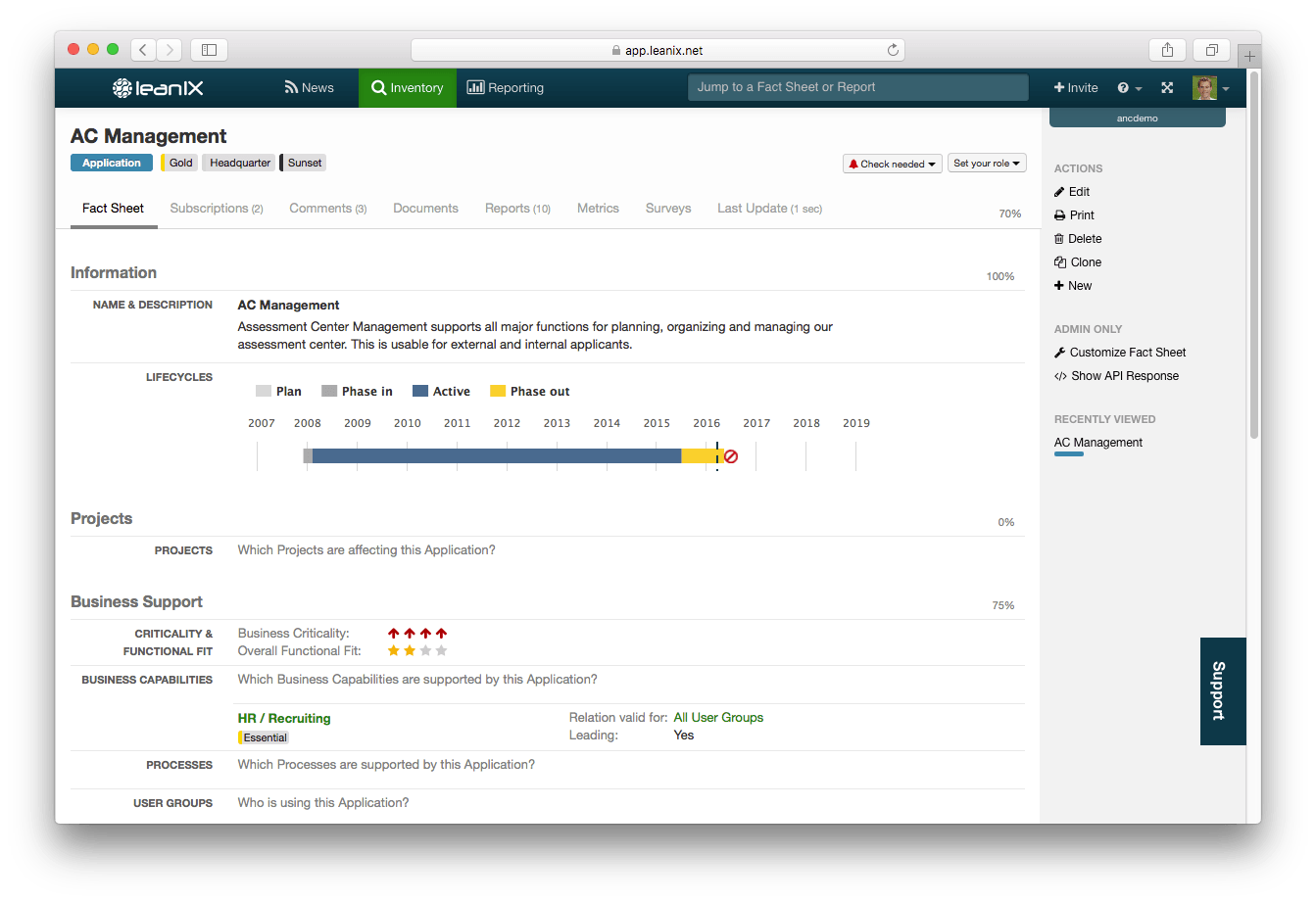Click the Essential tag
Viewport: 1316px width, 902px height.
(264, 737)
